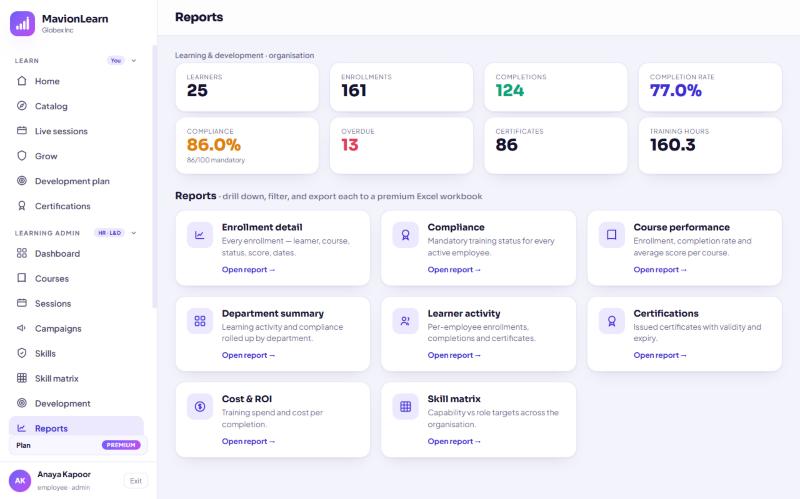
Task: Open report link for Compliance
Action: click(x=454, y=269)
